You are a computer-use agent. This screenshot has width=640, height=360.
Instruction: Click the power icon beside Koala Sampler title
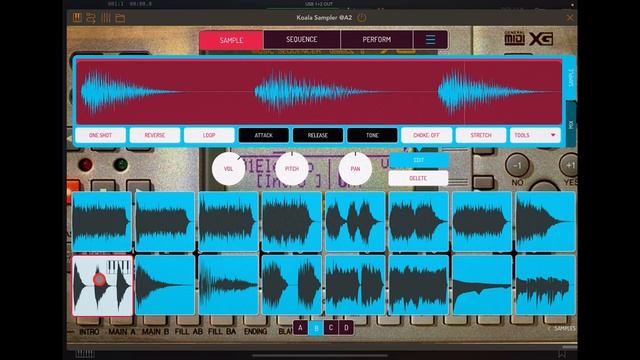(x=362, y=18)
